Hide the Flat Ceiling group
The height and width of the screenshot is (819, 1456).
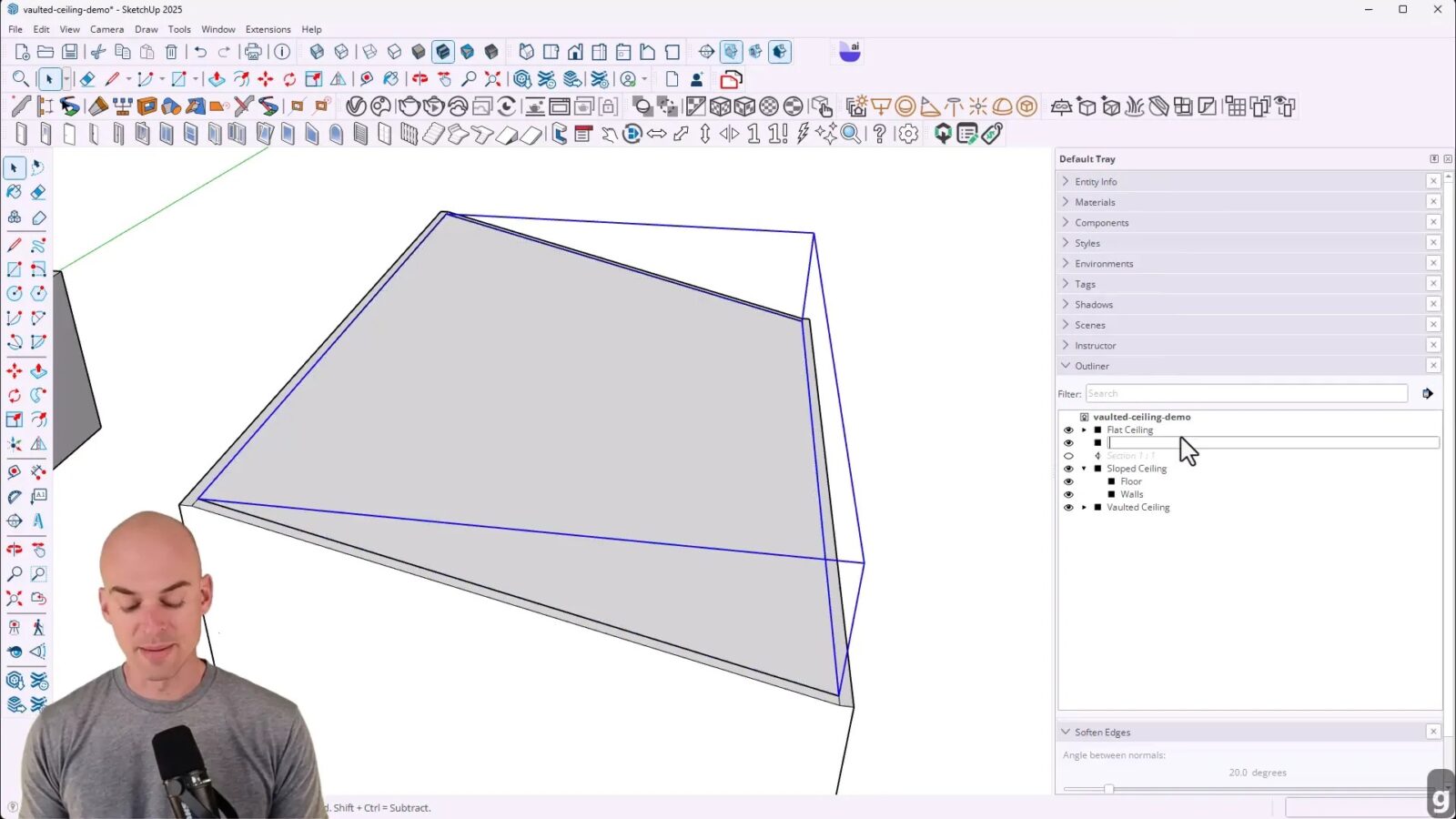1067,430
